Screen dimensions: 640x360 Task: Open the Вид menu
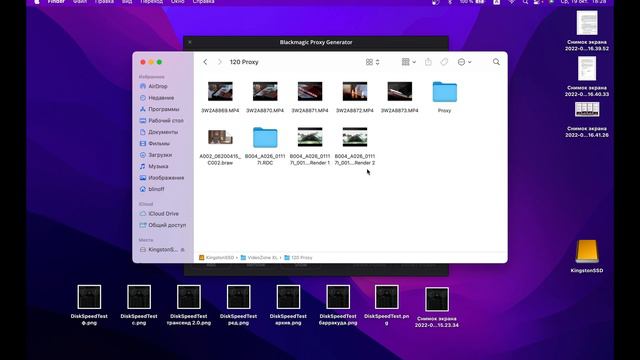[x=127, y=2]
